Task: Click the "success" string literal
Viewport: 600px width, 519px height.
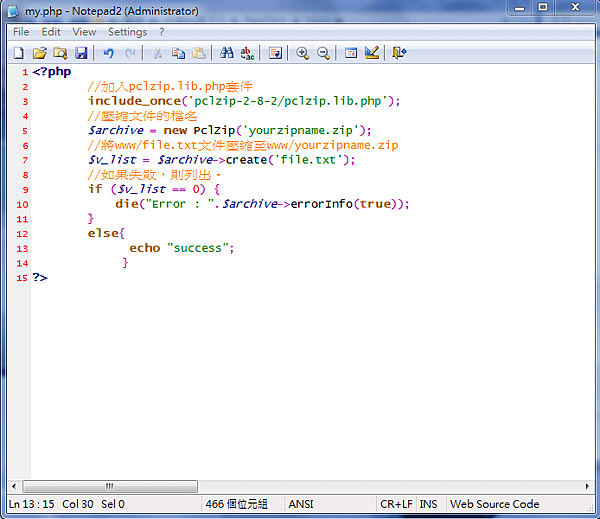Action: pos(198,248)
